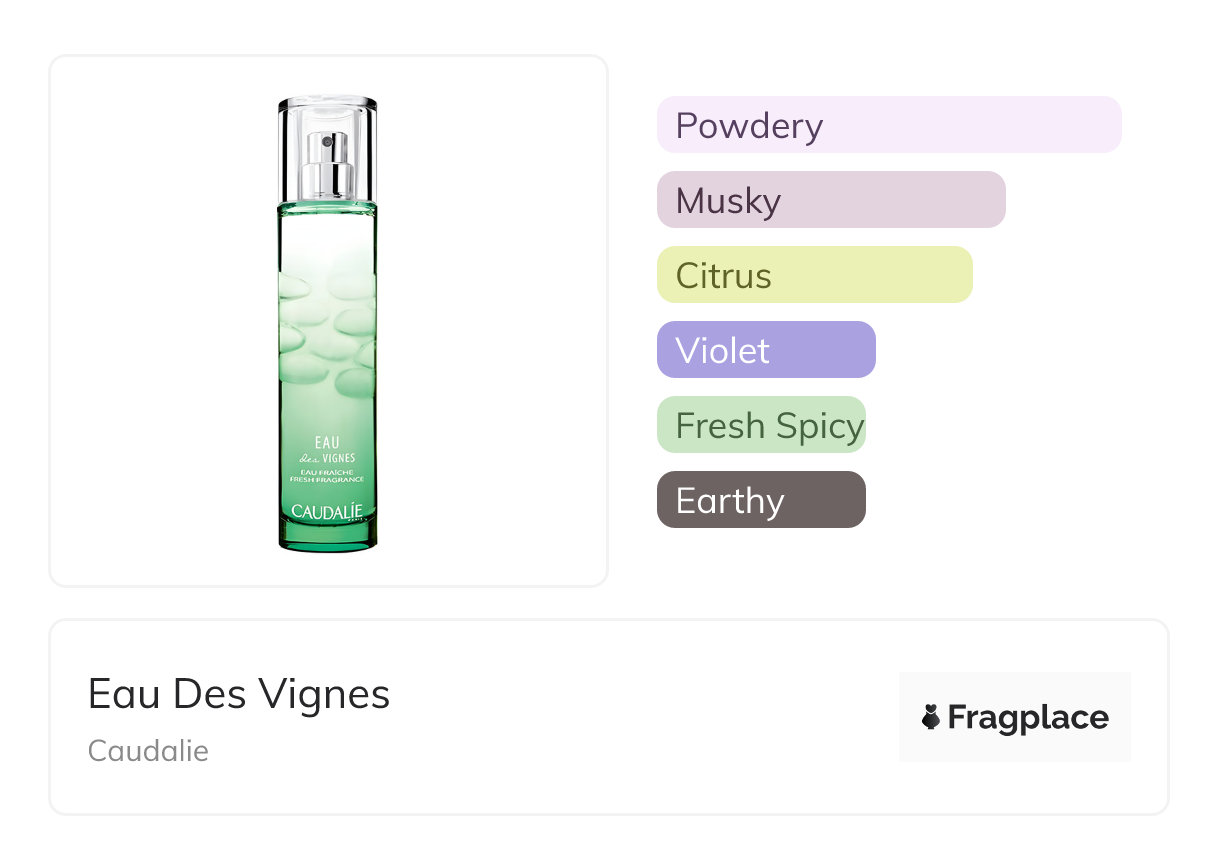
Task: Click the Eau Des Vignes perfume title
Action: click(239, 693)
